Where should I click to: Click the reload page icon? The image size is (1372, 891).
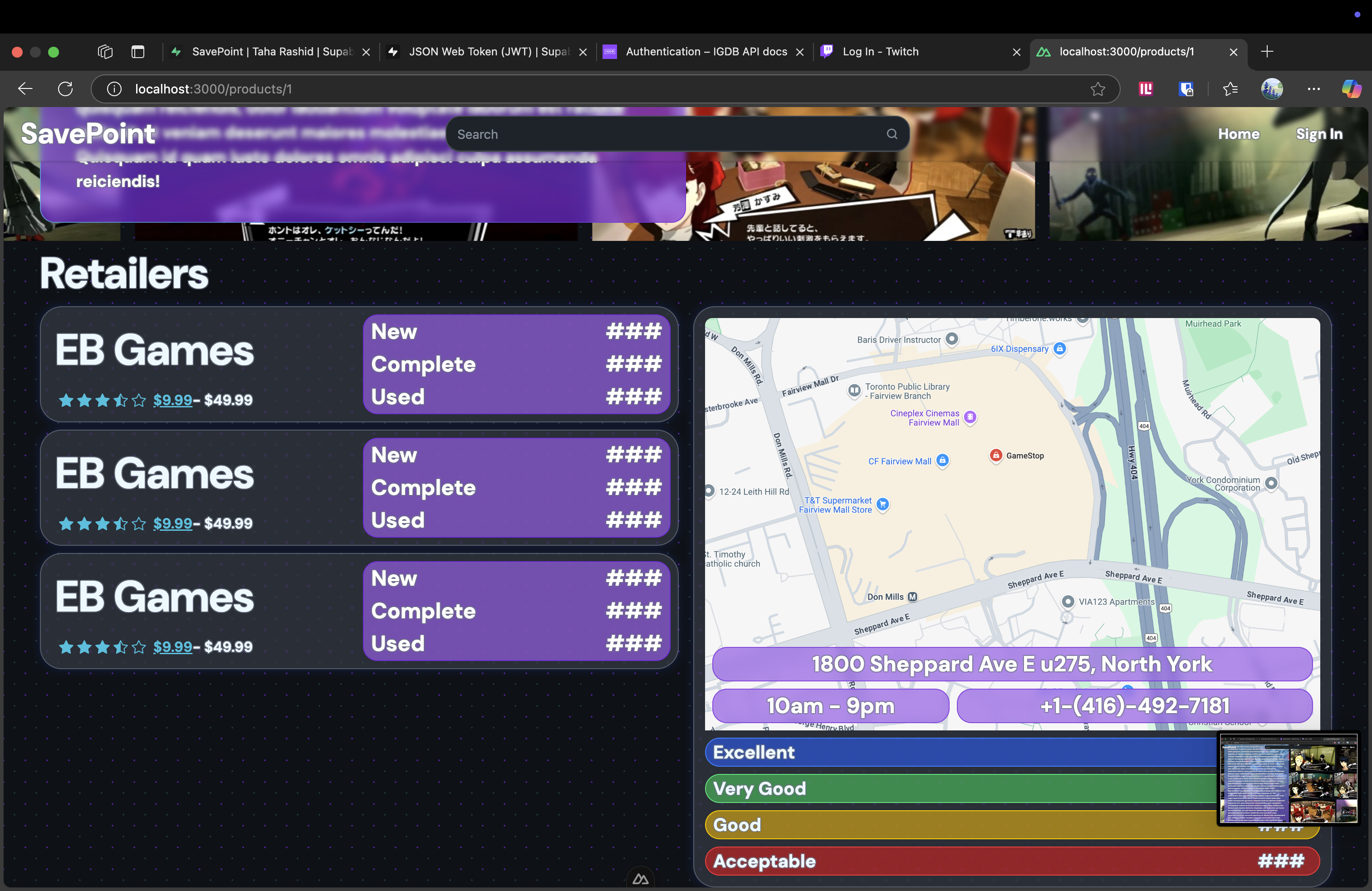(x=65, y=88)
